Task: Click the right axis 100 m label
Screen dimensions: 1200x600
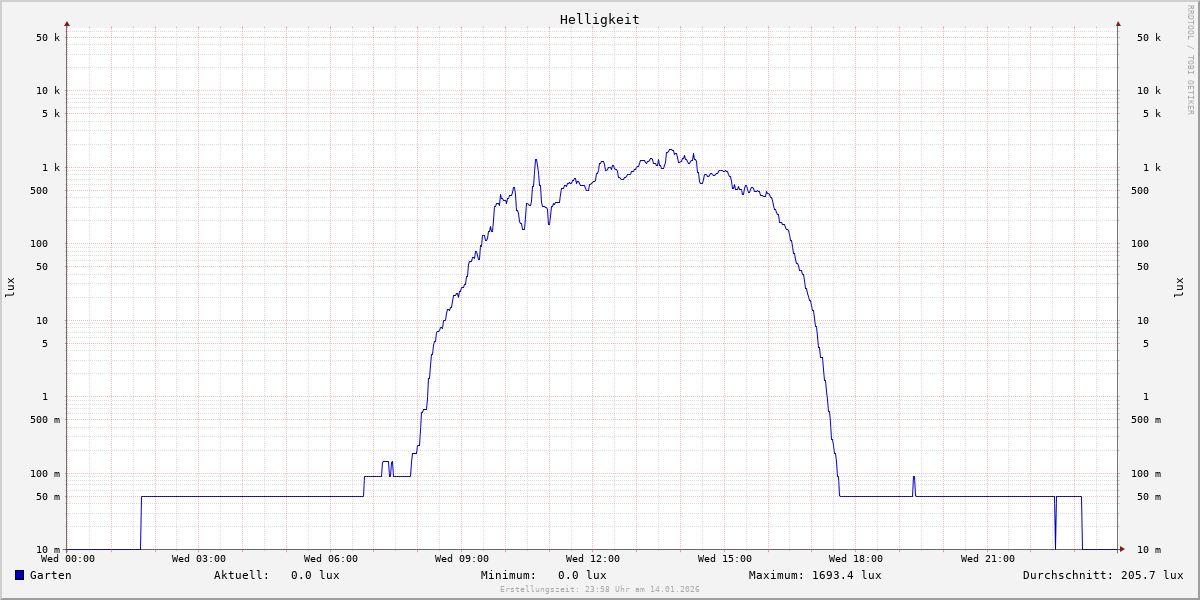Action: click(x=1146, y=474)
